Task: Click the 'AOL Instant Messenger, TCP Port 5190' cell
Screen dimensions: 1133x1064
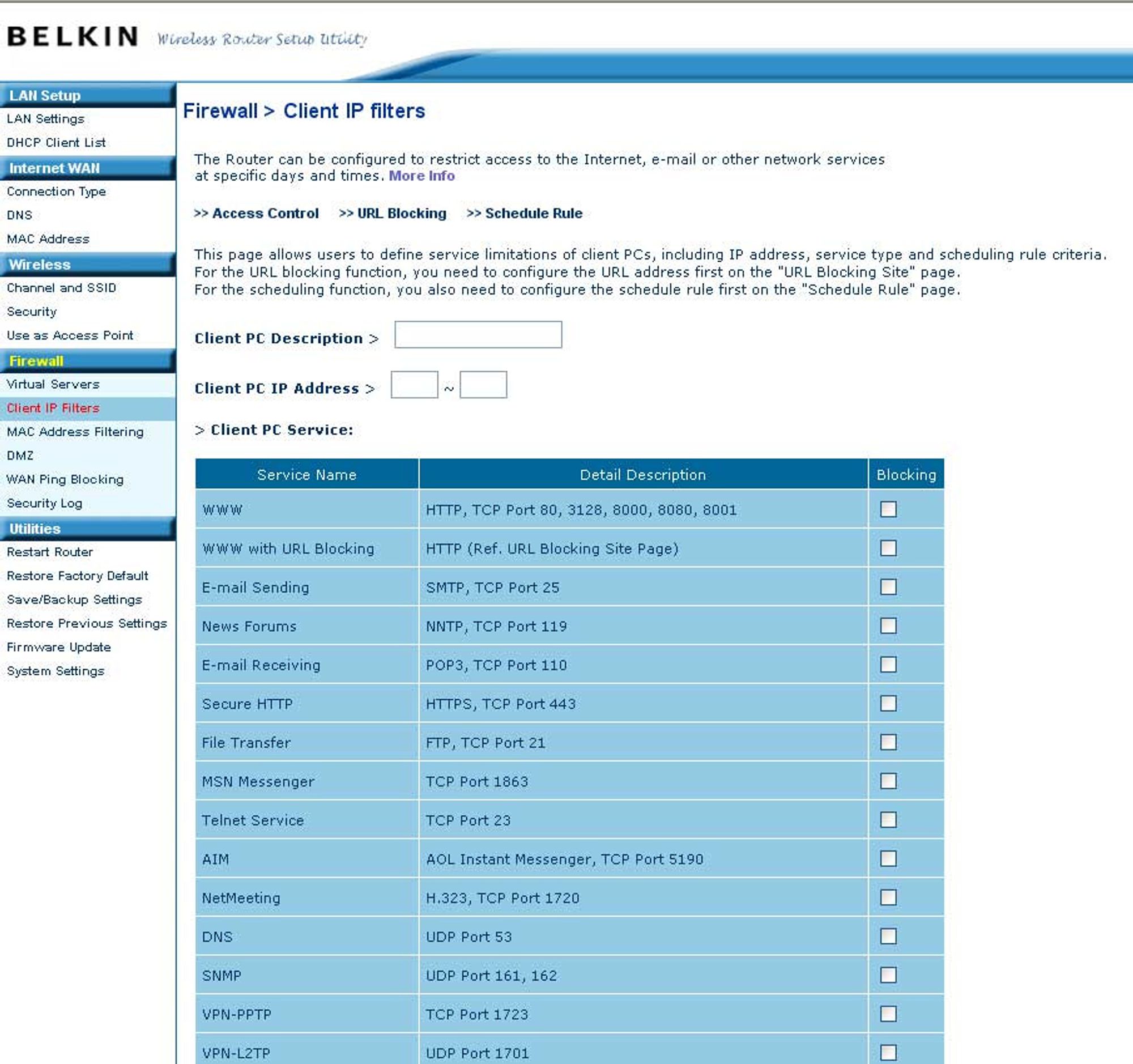Action: tap(643, 859)
